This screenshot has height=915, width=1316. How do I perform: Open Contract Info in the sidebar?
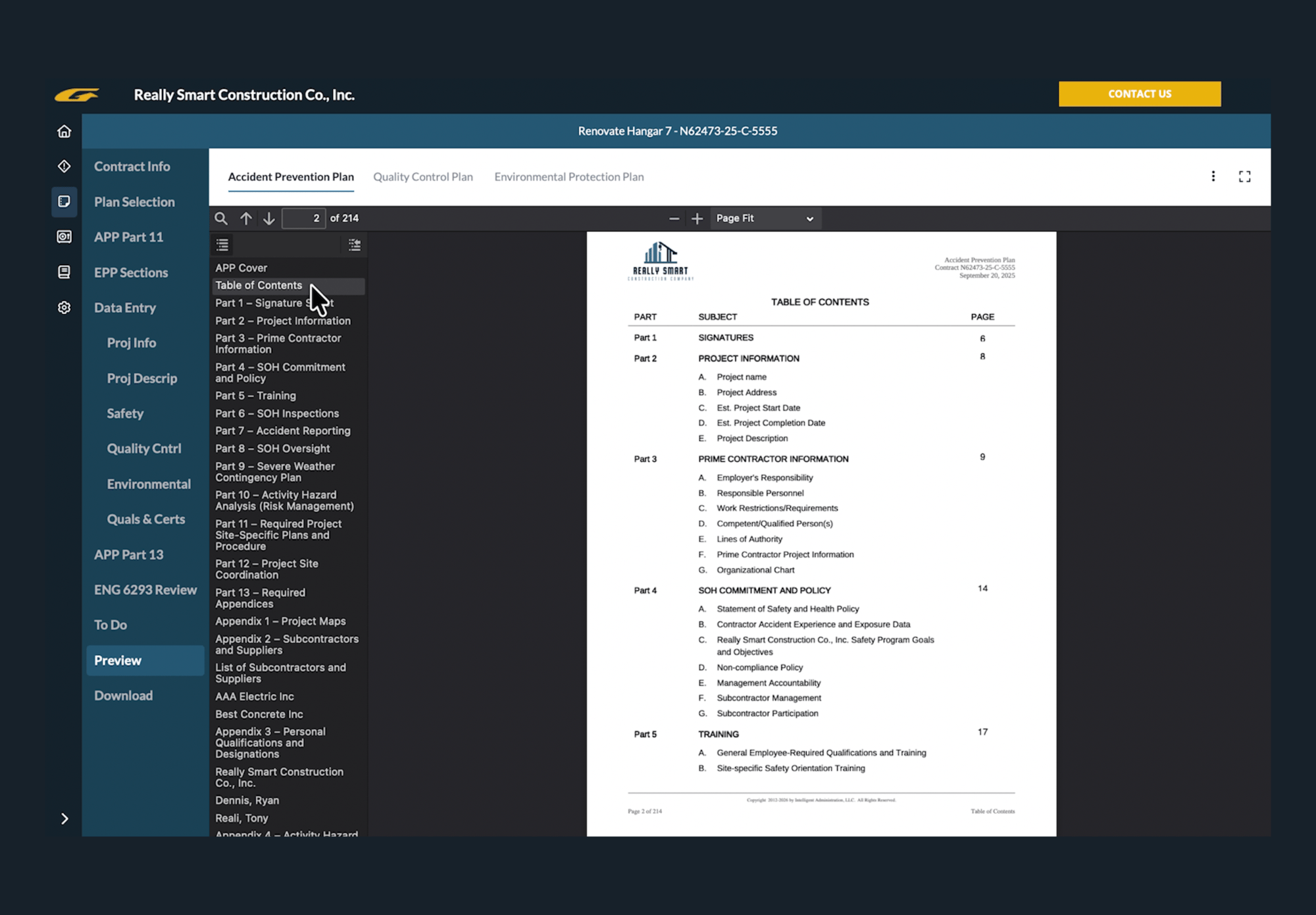click(132, 167)
